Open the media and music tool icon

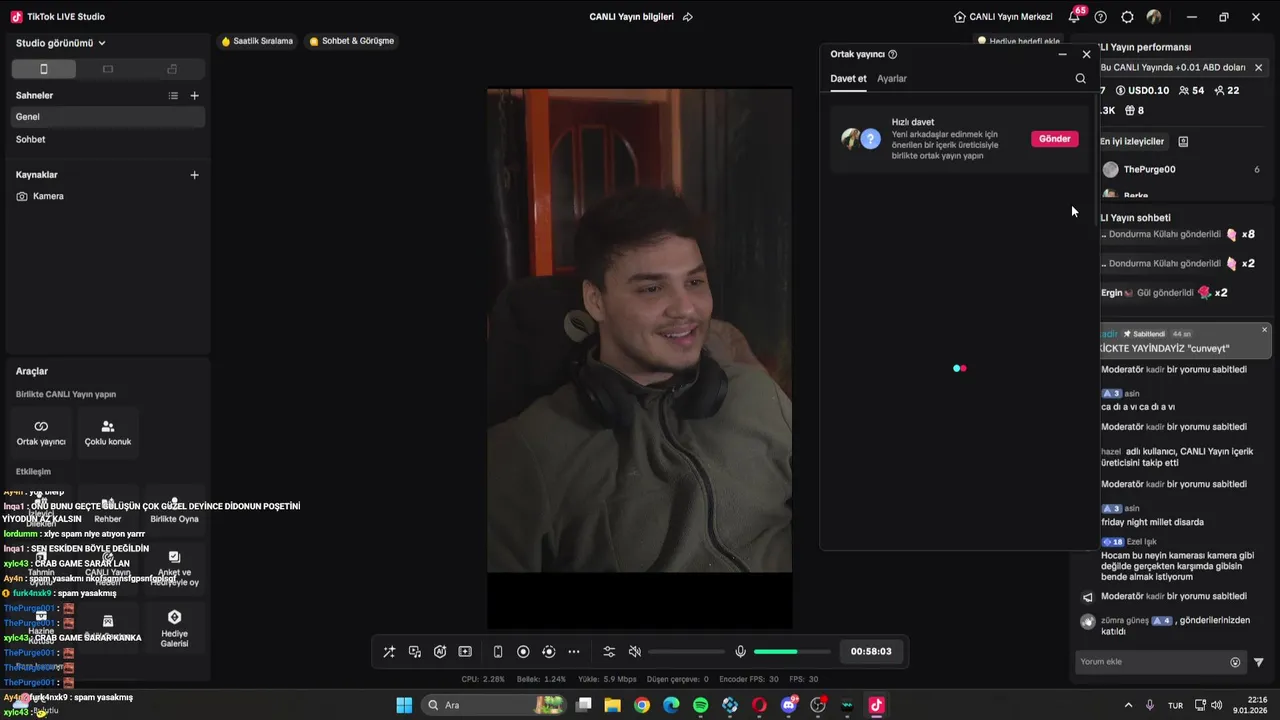415,652
